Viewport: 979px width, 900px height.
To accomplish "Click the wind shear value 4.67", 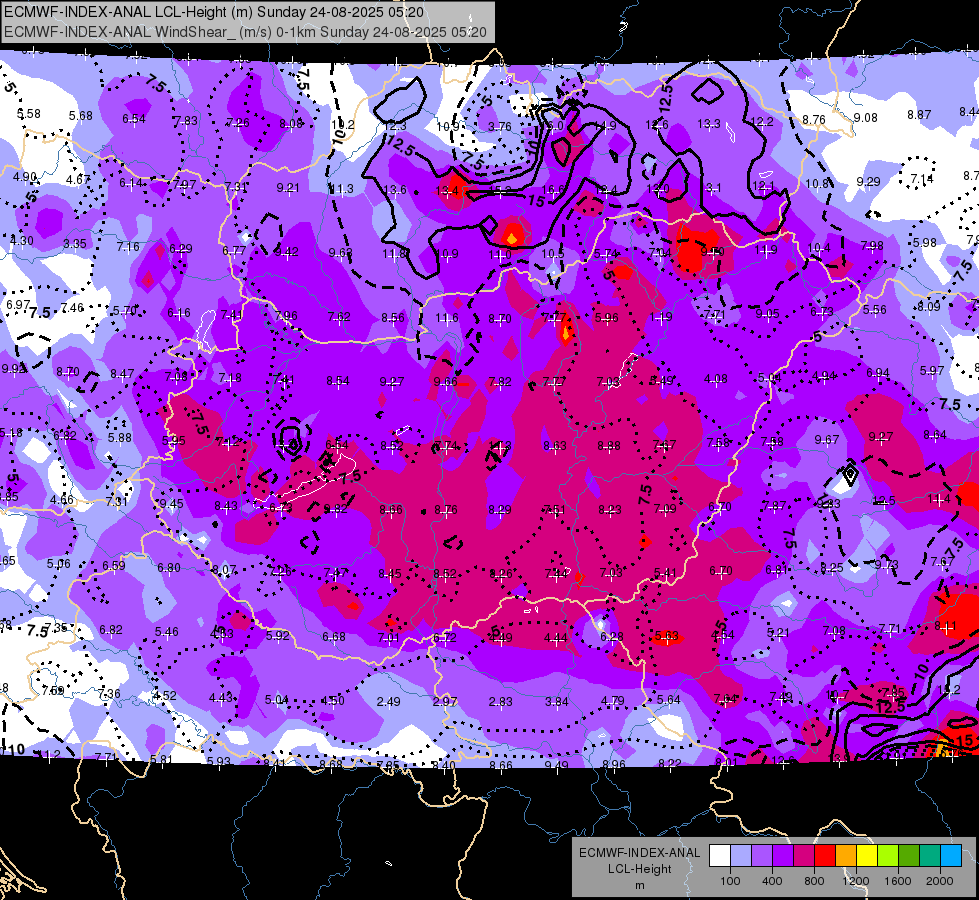I will pyautogui.click(x=78, y=180).
